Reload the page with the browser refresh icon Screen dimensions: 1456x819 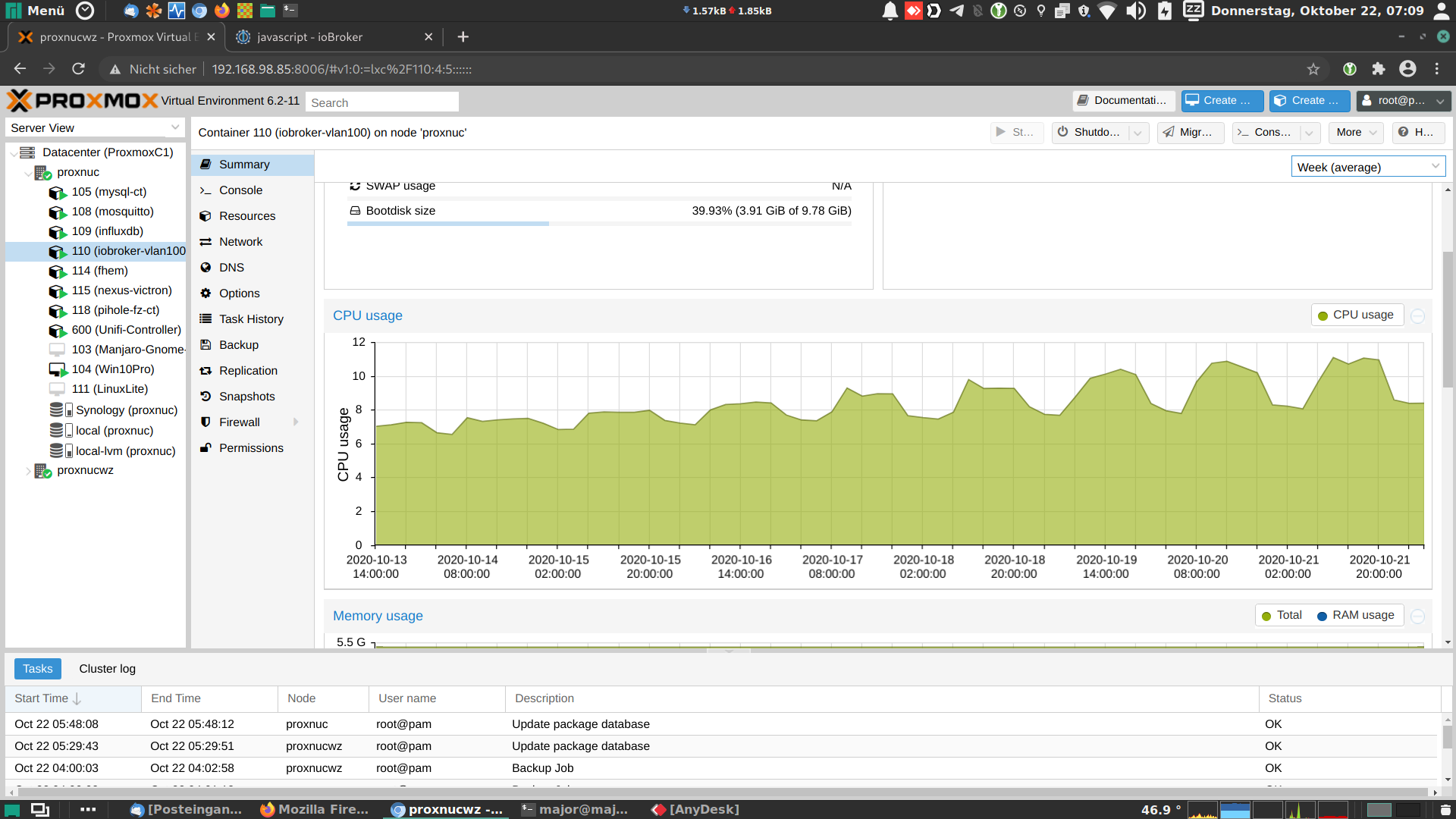click(78, 69)
